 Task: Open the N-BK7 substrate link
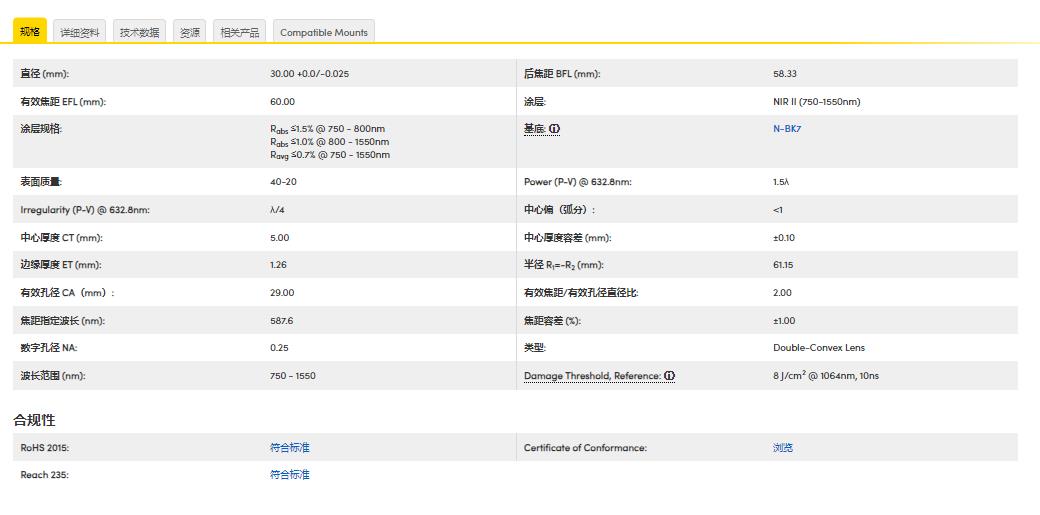[787, 129]
